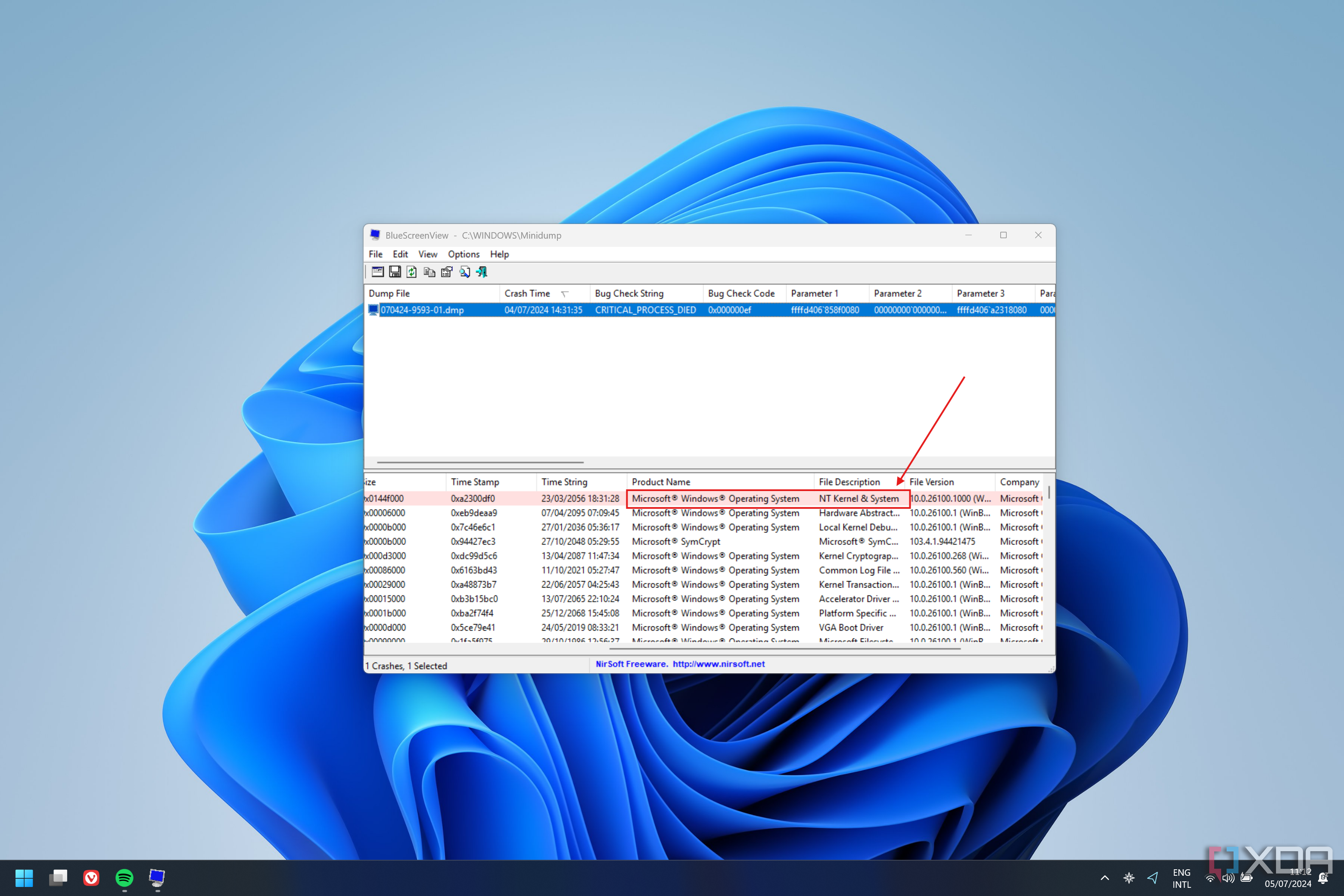Click the upper pane horizontal scrollbar

(480, 462)
